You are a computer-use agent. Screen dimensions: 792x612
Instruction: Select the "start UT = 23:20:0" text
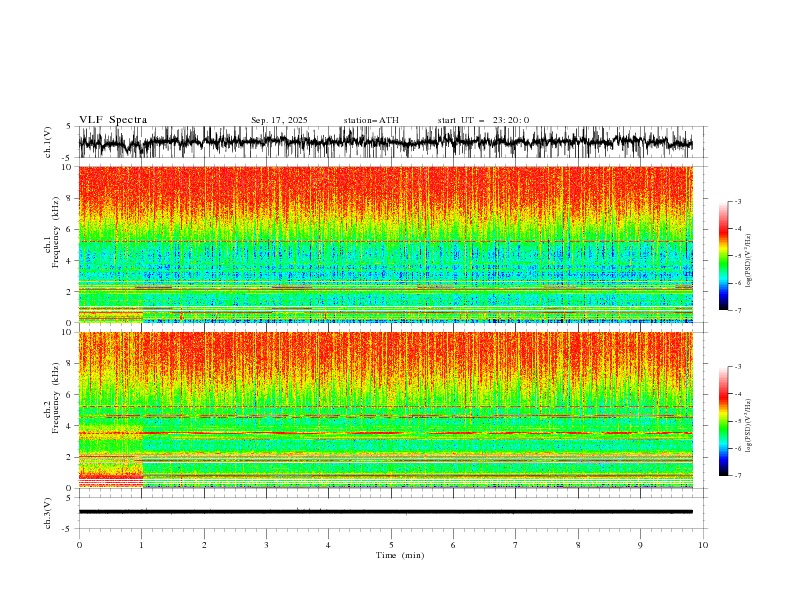483,120
